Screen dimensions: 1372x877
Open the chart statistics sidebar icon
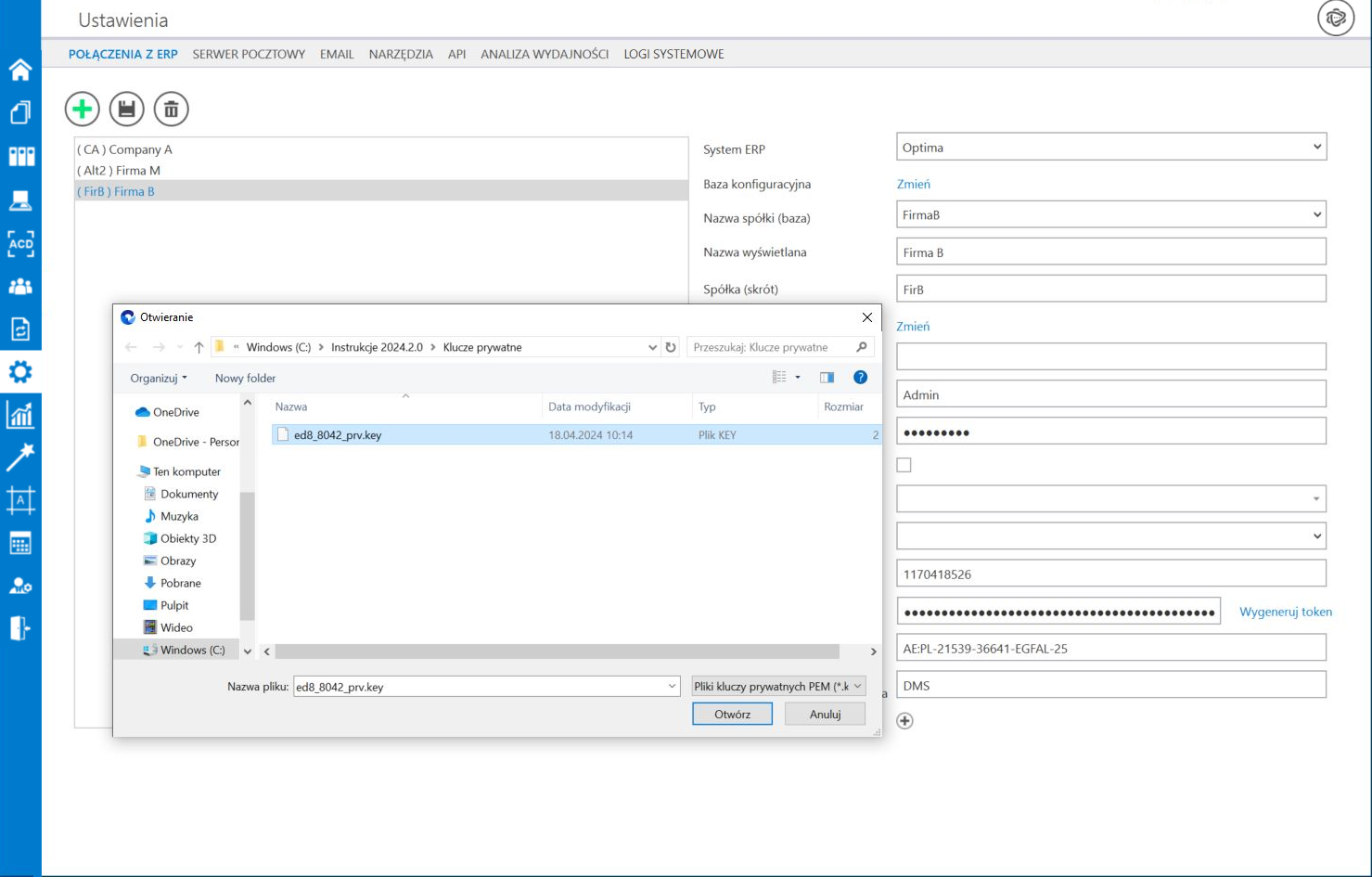pos(20,415)
